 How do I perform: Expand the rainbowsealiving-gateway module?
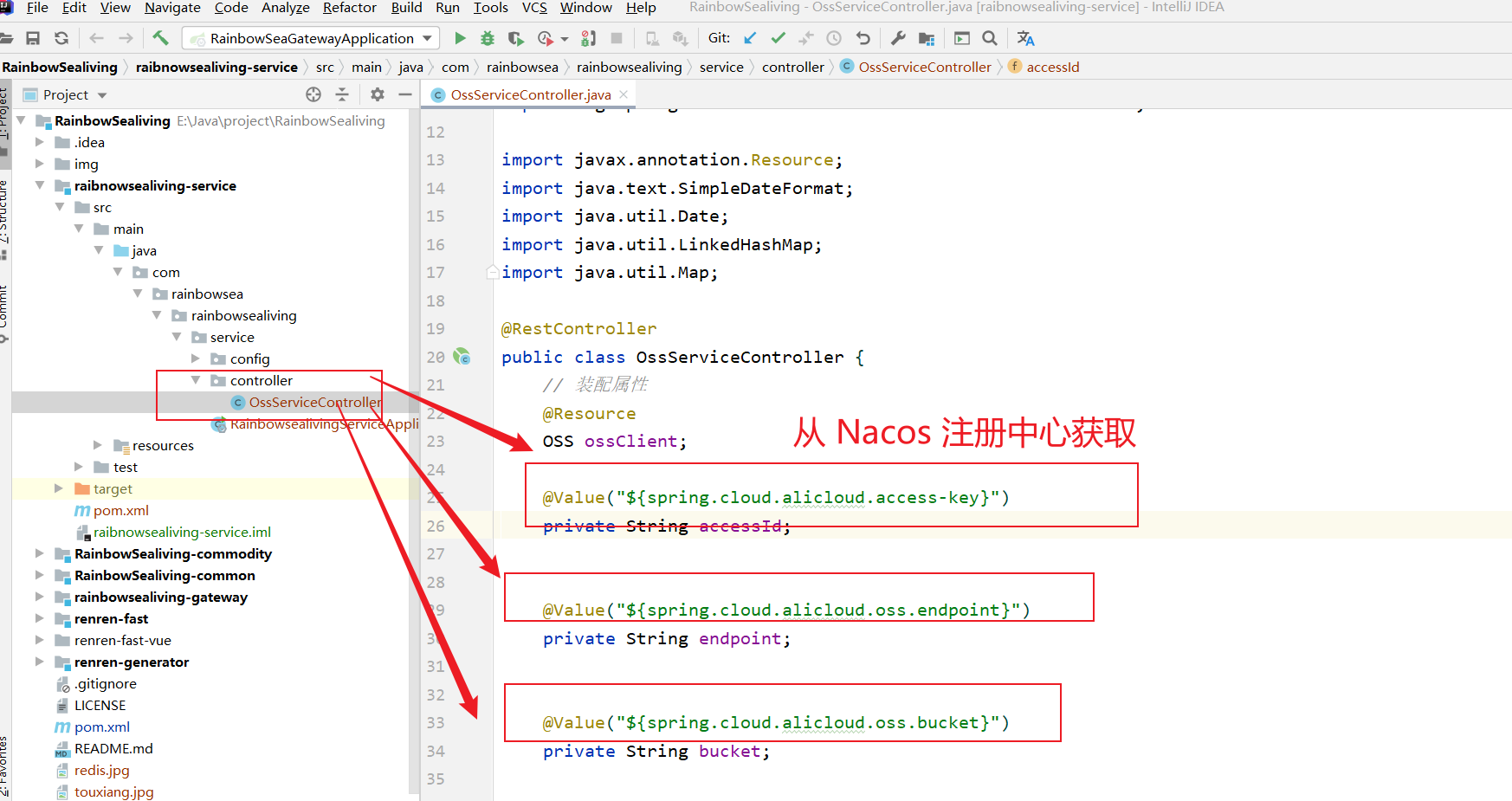(x=40, y=597)
